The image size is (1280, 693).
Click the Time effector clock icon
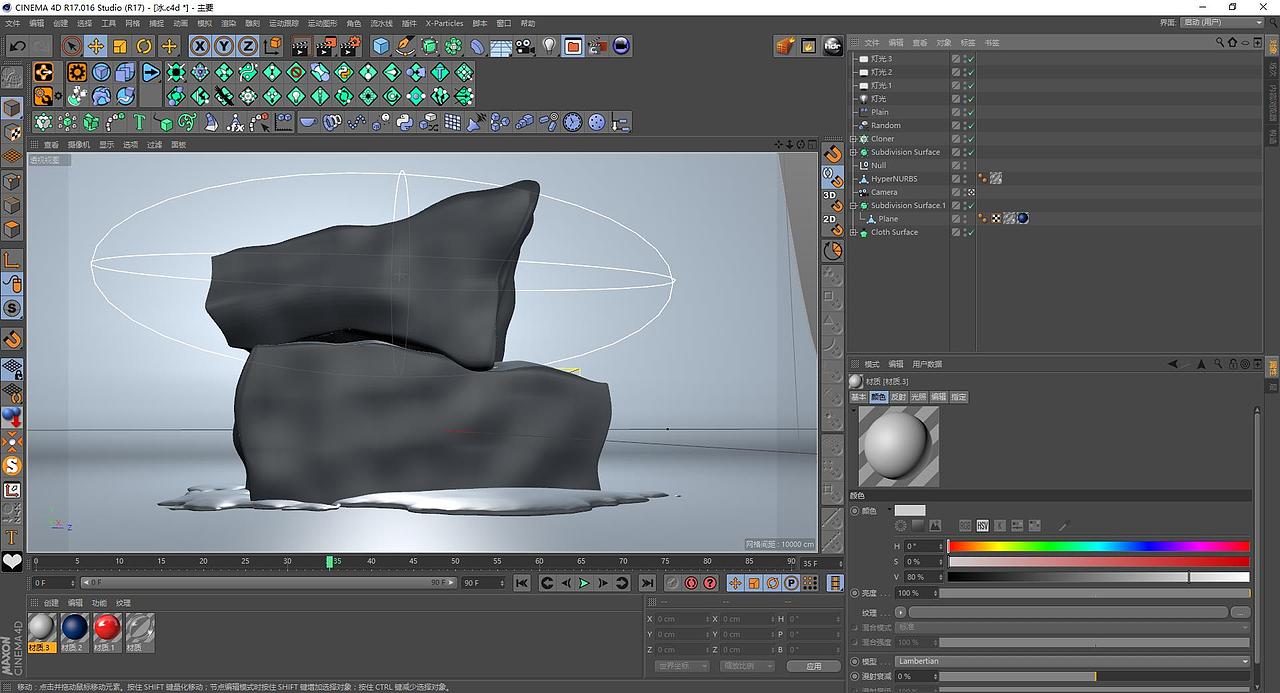[x=572, y=122]
